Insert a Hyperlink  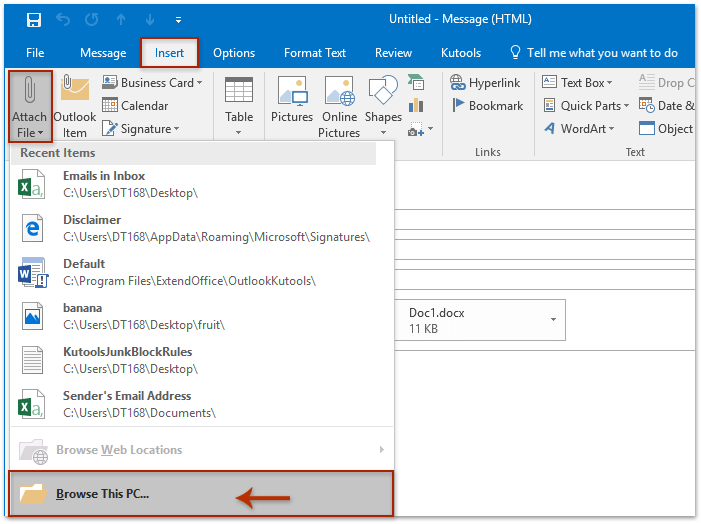tap(486, 83)
